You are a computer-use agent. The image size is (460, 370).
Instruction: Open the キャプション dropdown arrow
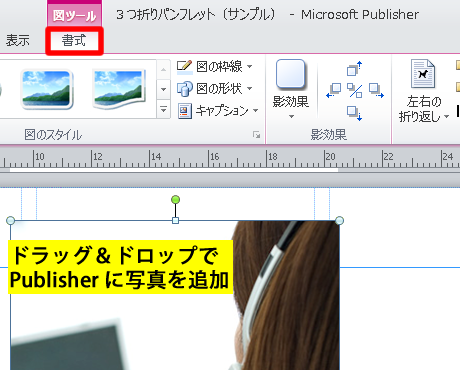(256, 110)
